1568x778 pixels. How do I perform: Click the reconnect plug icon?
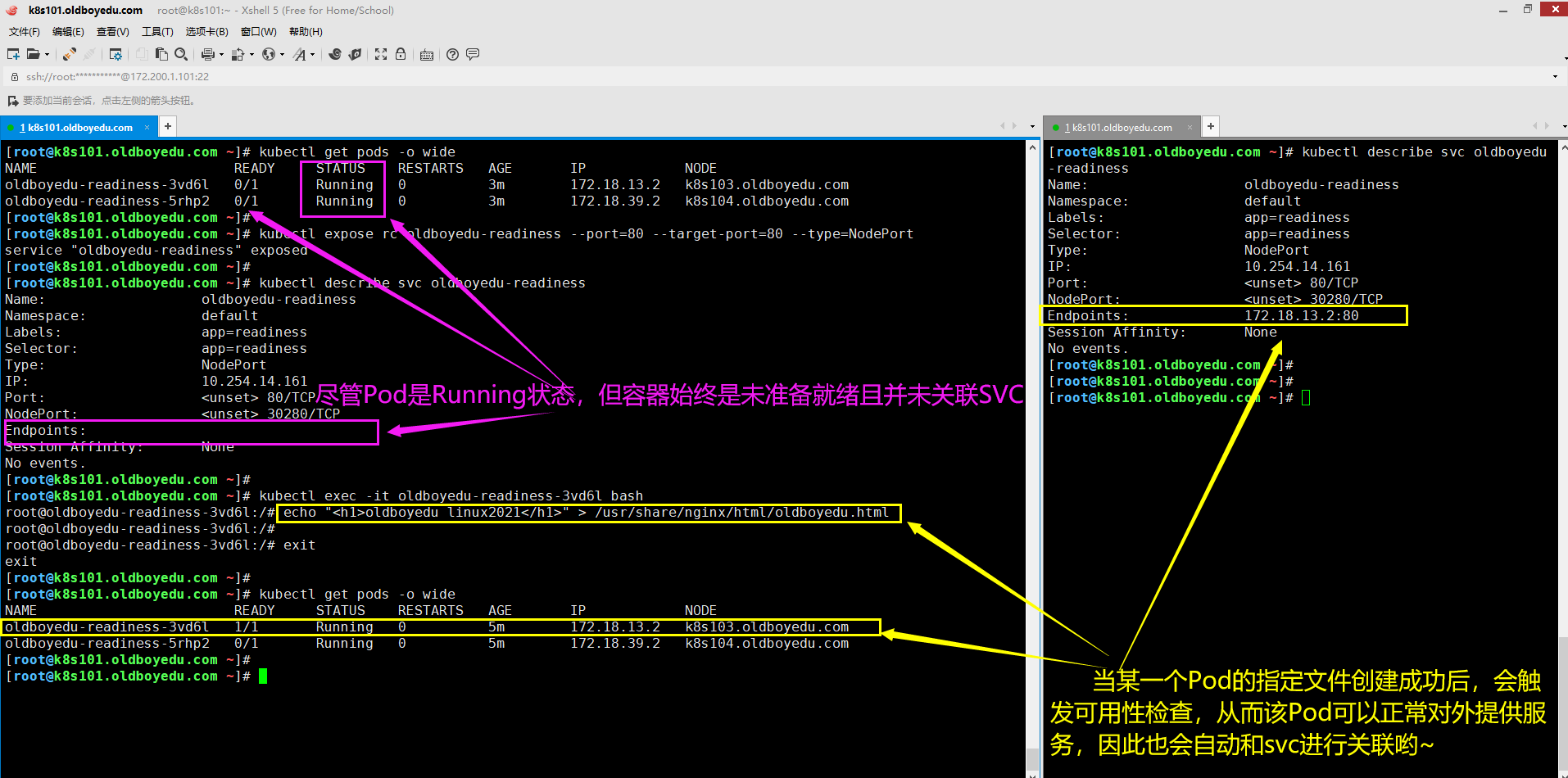[70, 54]
